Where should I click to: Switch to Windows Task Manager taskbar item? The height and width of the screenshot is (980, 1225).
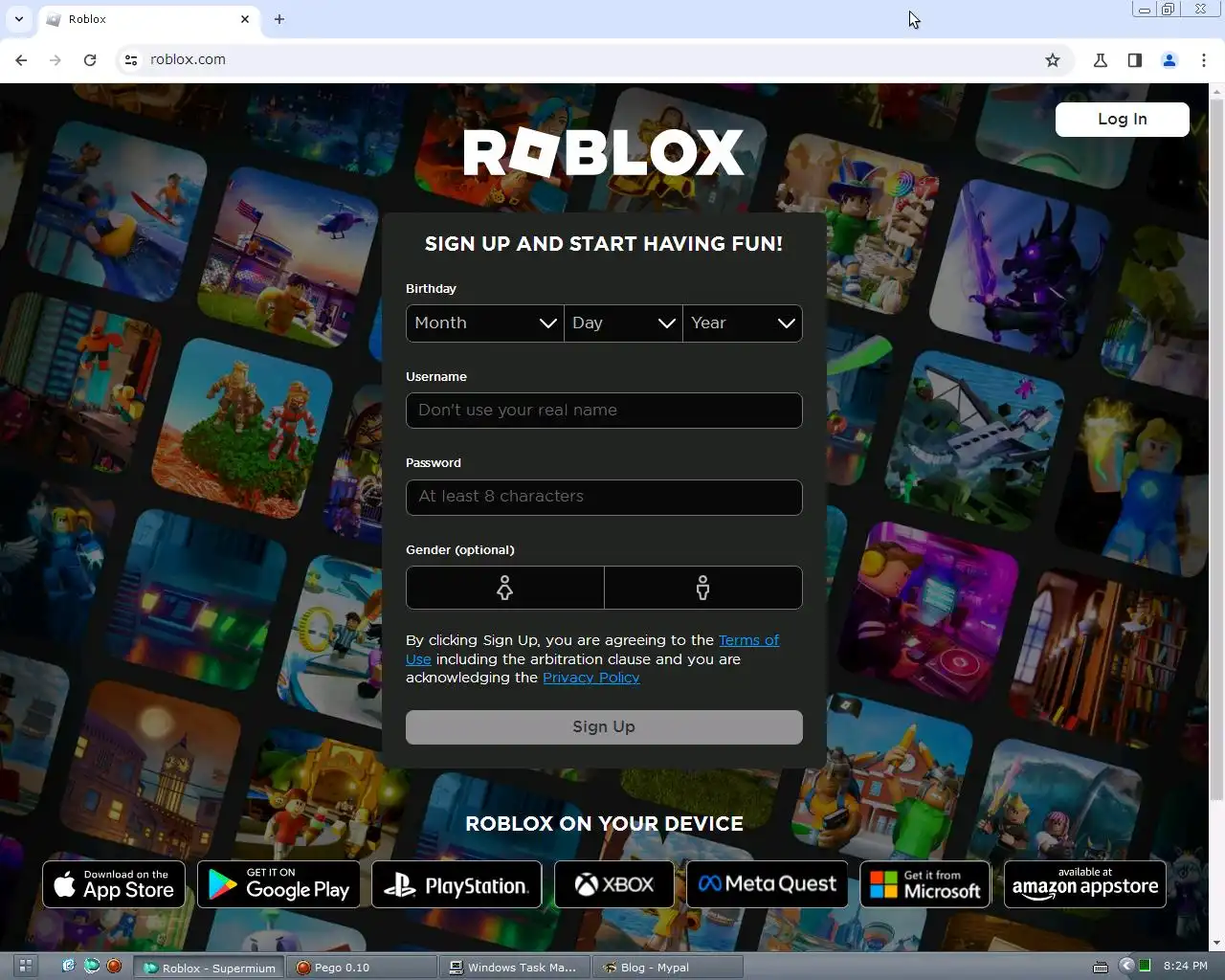[x=514, y=968]
